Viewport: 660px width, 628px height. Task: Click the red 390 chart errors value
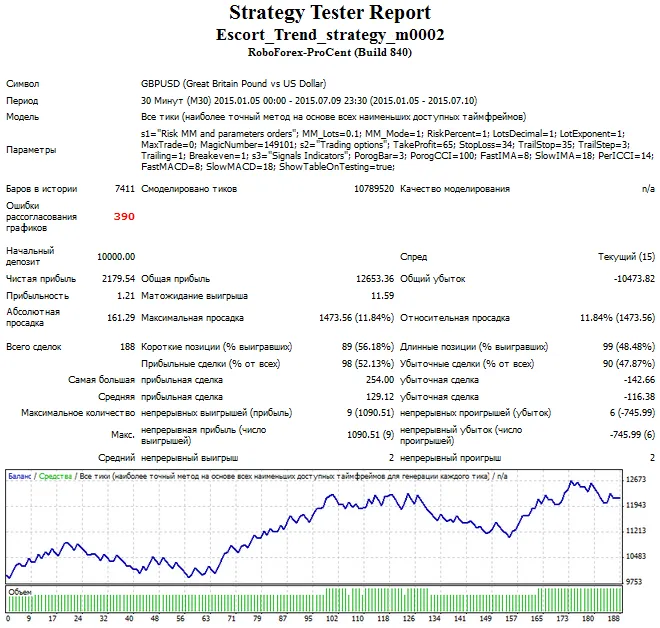[x=124, y=216]
